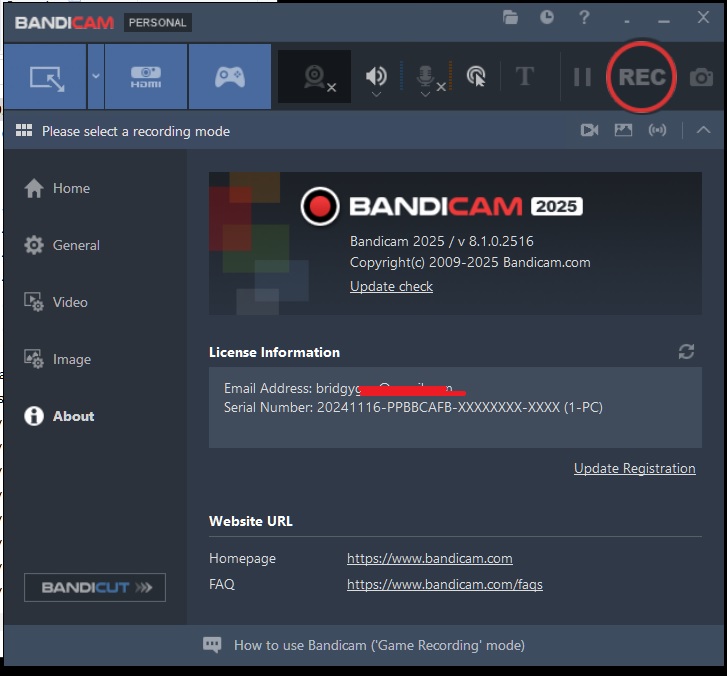Toggle the webcam overlay
The width and height of the screenshot is (727, 676).
[314, 77]
